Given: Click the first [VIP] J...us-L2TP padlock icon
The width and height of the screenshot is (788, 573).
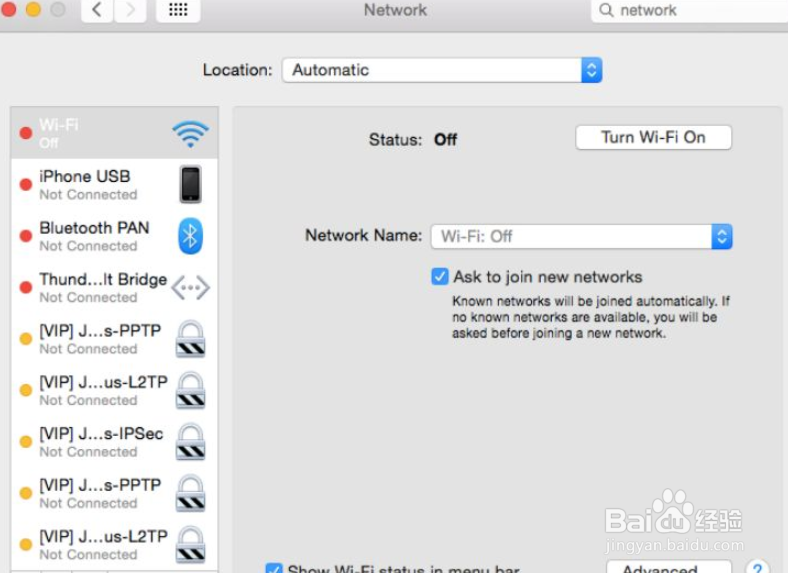Looking at the screenshot, I should click(x=190, y=390).
